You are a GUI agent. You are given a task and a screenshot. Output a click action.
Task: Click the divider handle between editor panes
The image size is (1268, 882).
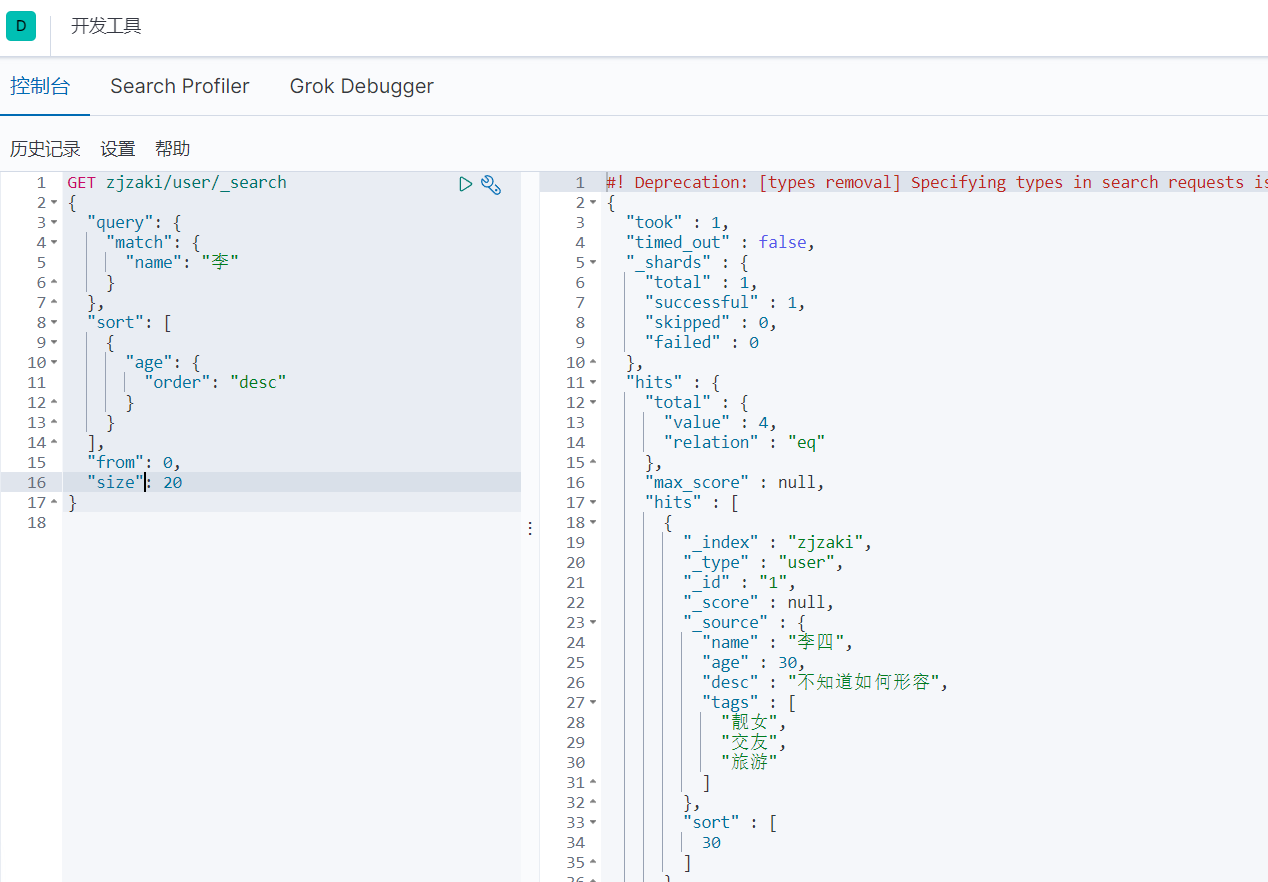tap(530, 527)
